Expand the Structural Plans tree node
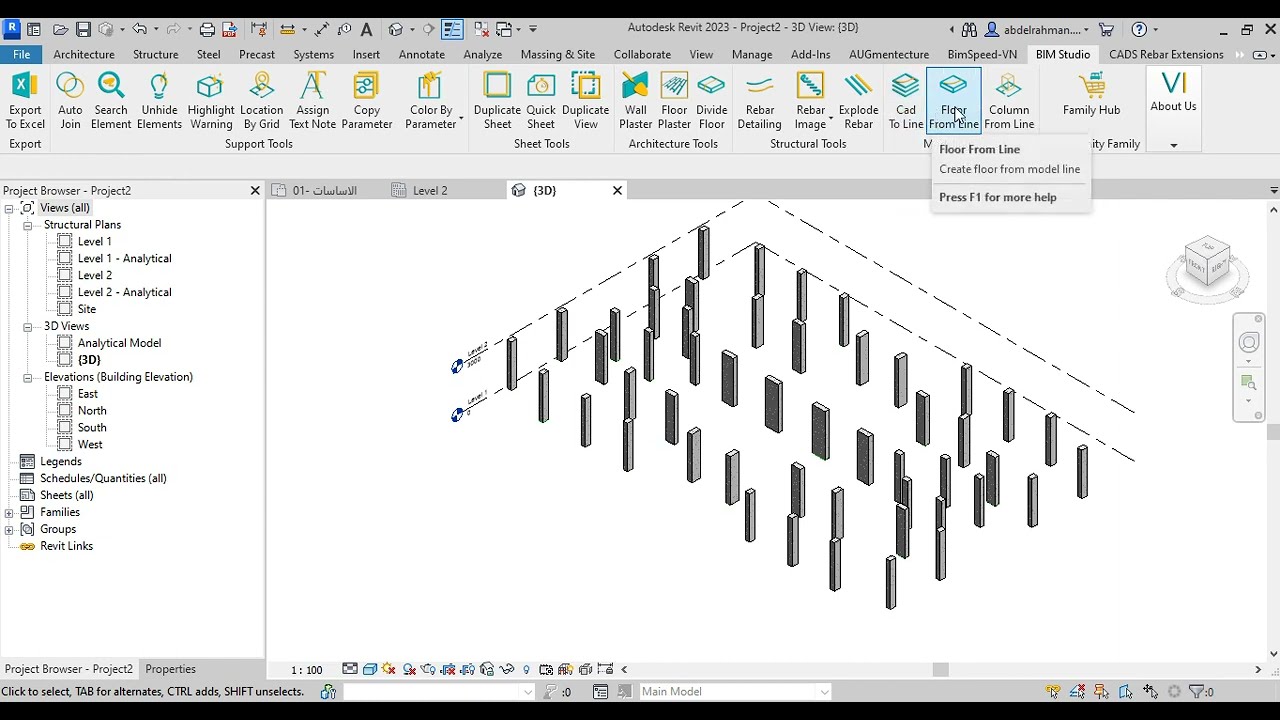This screenshot has width=1280, height=720. pyautogui.click(x=28, y=224)
